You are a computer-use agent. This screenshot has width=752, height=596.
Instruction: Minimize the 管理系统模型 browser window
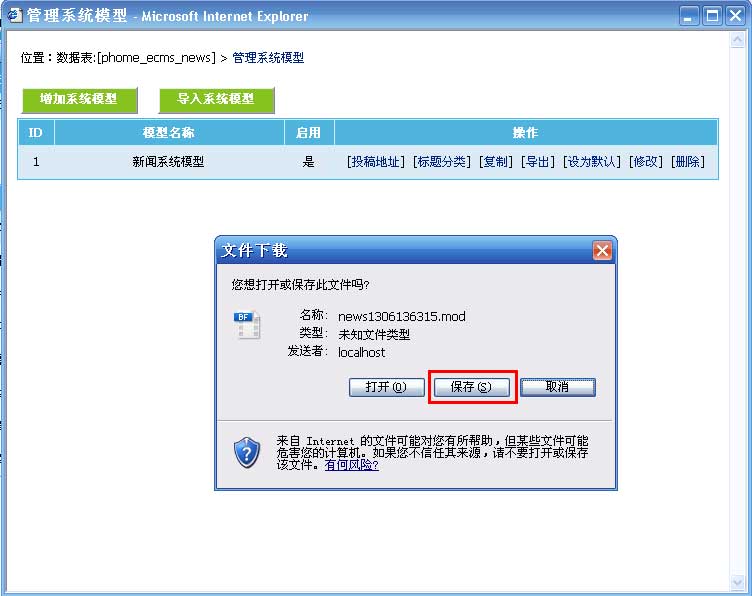pos(689,16)
